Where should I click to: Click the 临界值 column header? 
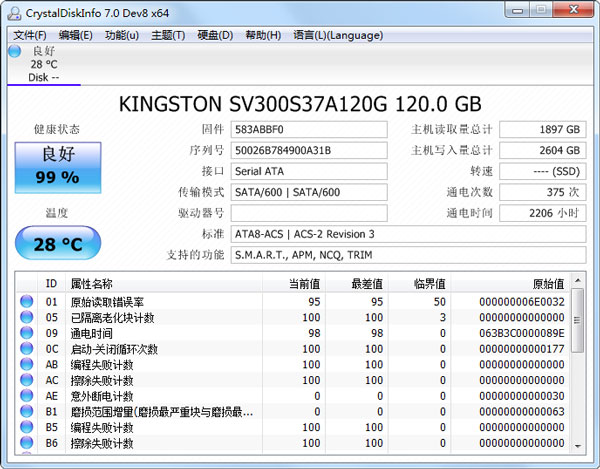[x=419, y=283]
